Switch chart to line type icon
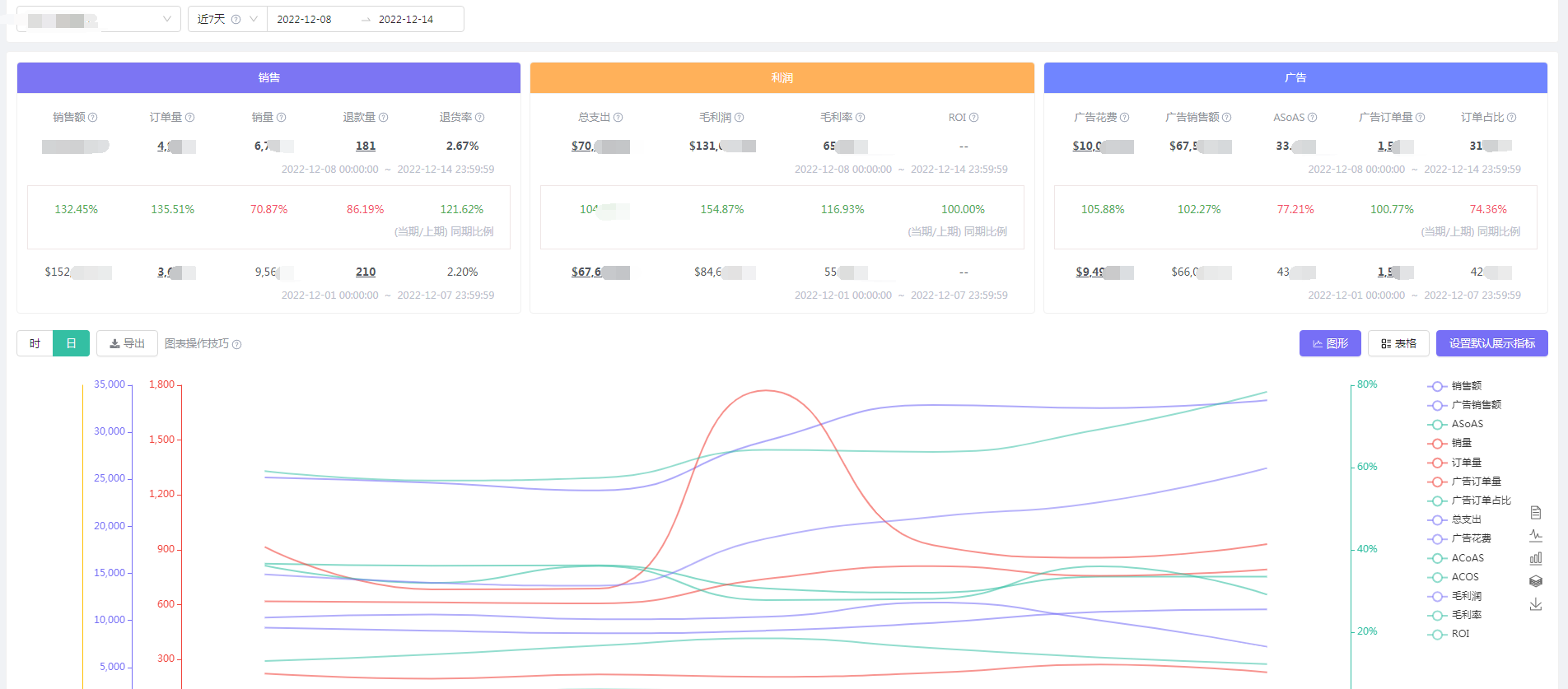The height and width of the screenshot is (689, 1568). (x=1535, y=535)
